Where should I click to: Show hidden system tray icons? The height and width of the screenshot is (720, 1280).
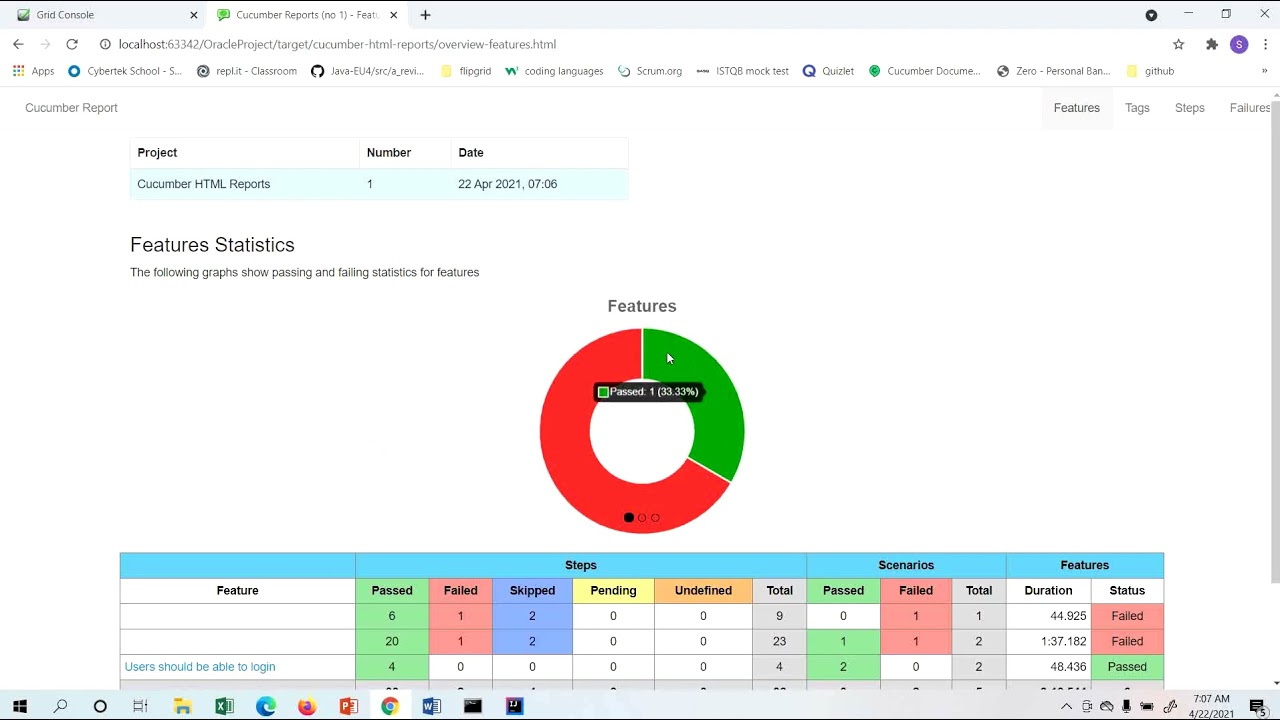(x=1066, y=706)
